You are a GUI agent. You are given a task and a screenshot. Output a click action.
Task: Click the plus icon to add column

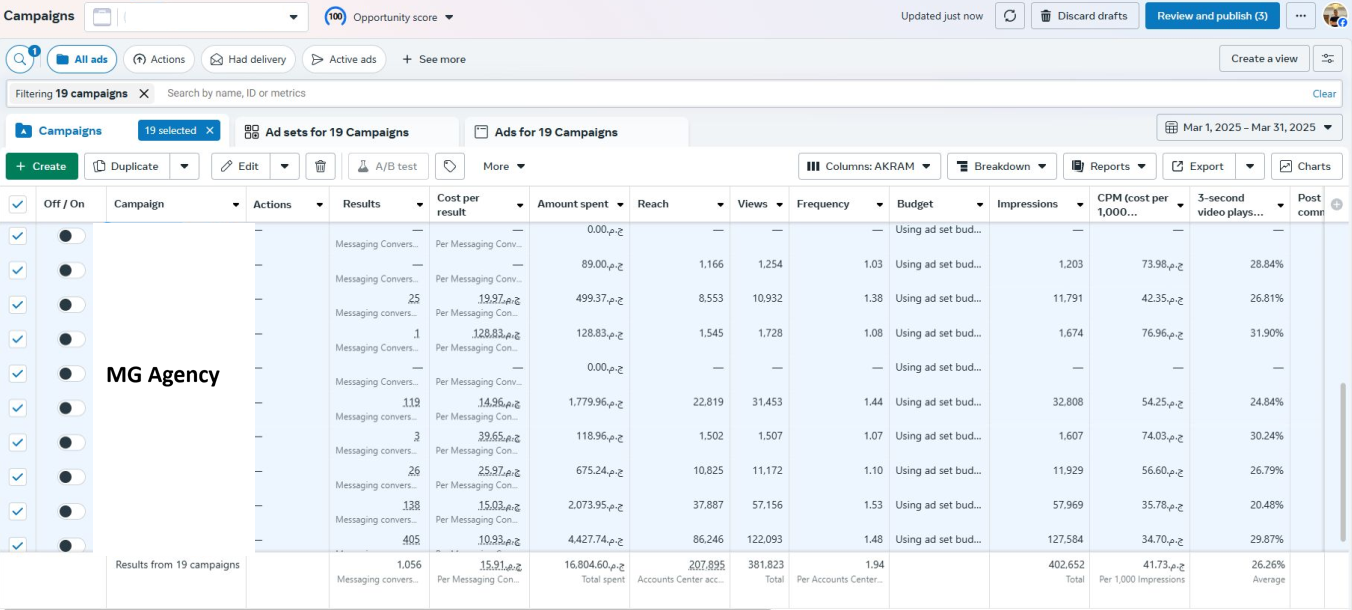1337,204
